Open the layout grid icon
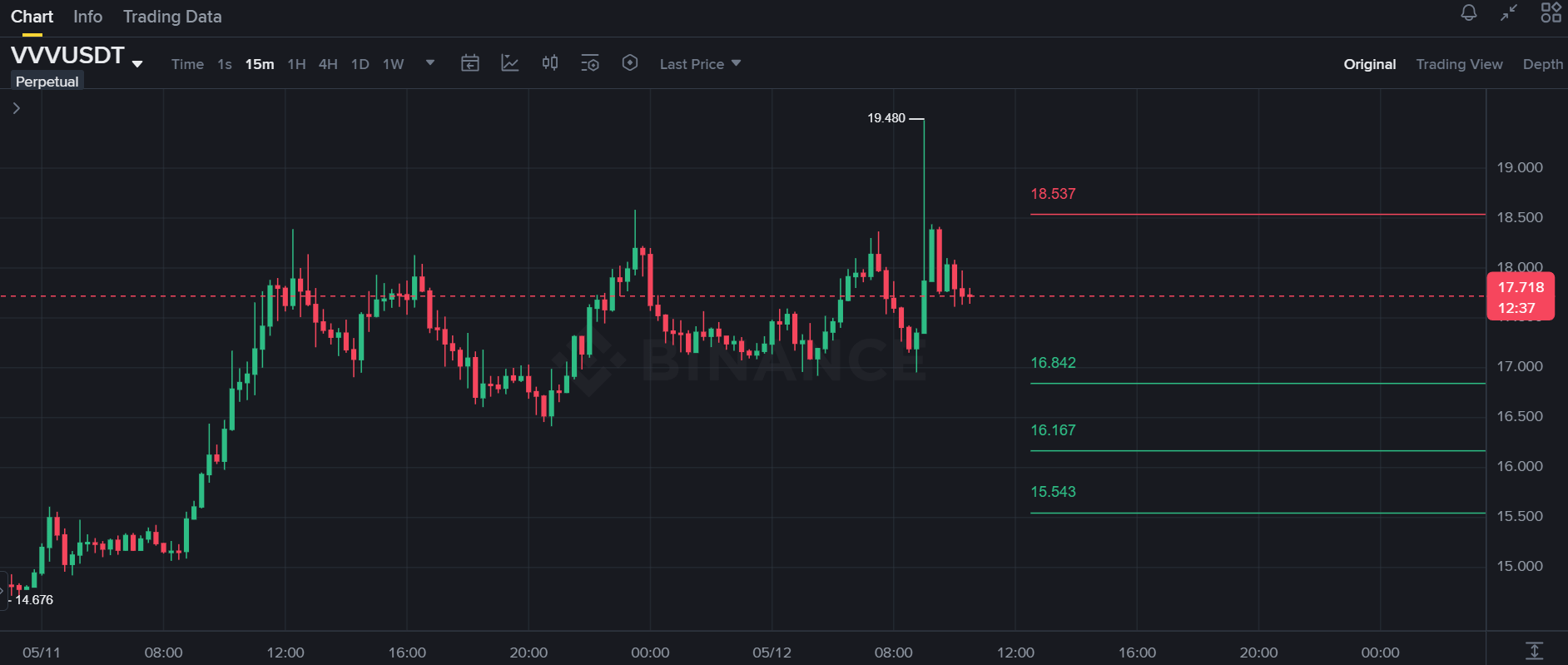This screenshot has width=1568, height=665. (1551, 12)
